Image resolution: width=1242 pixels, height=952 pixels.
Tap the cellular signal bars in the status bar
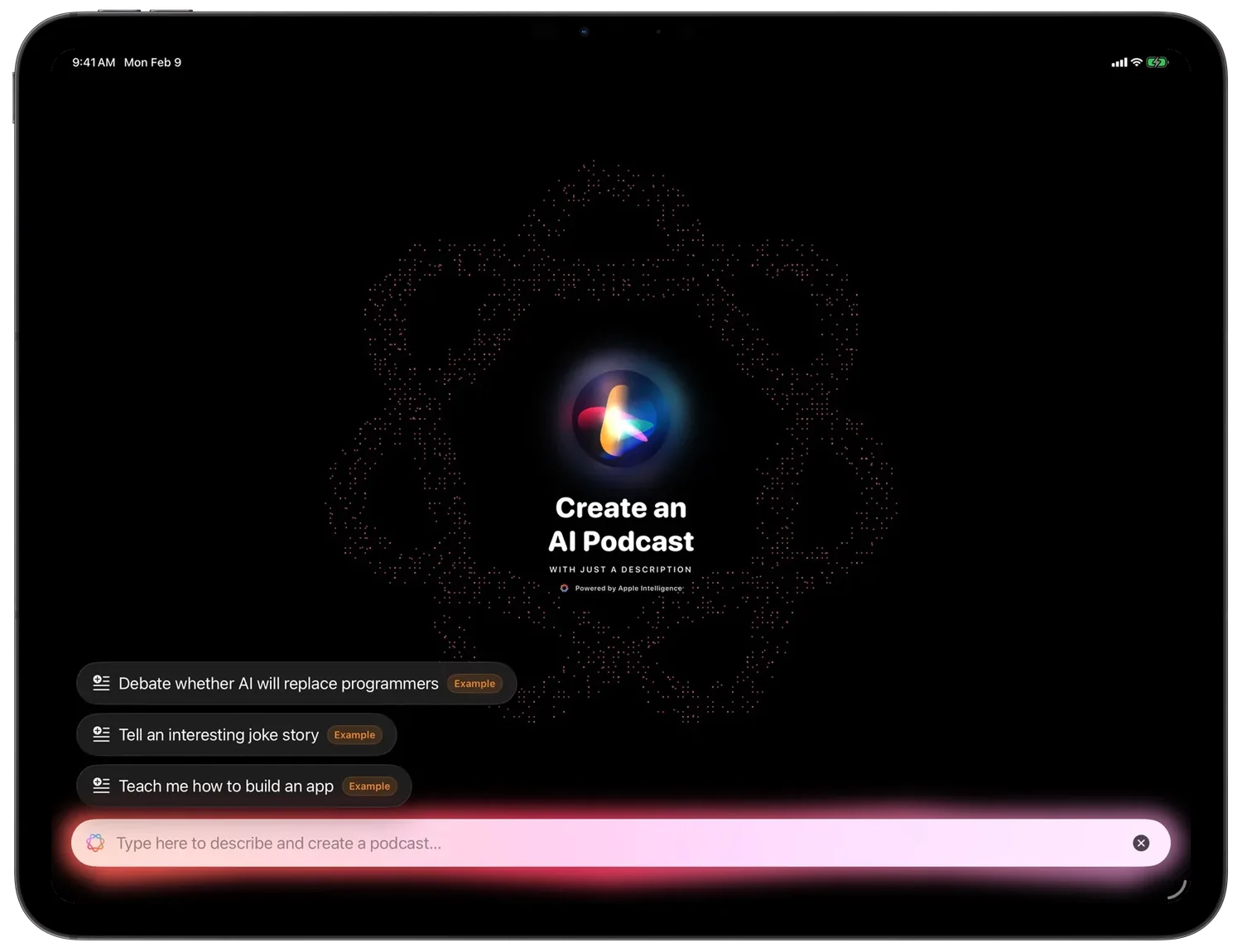pos(1119,63)
